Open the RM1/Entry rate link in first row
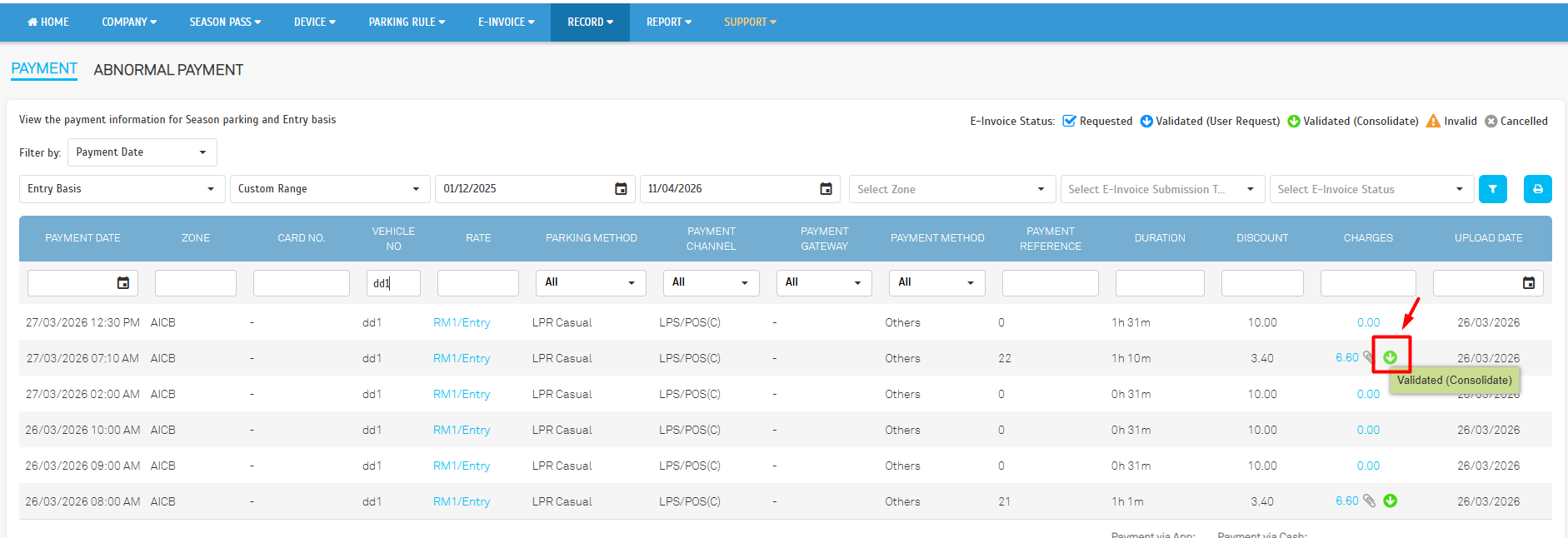This screenshot has height=538, width=1568. [x=461, y=322]
